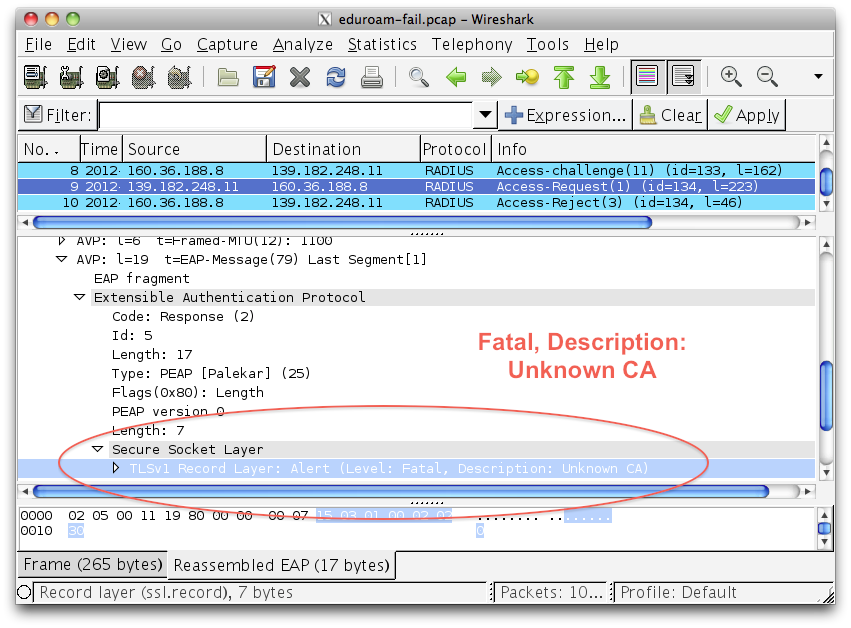Go forward in packet history arrow
The image size is (851, 628).
[x=491, y=77]
